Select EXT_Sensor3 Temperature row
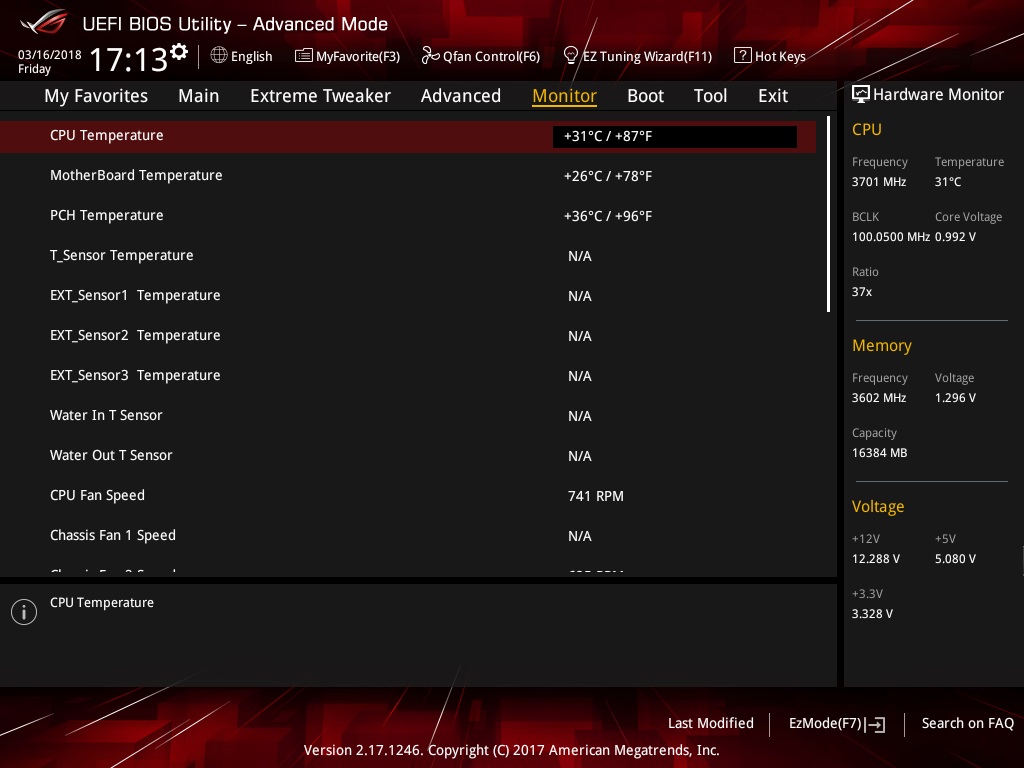Image resolution: width=1024 pixels, height=768 pixels. coord(408,376)
